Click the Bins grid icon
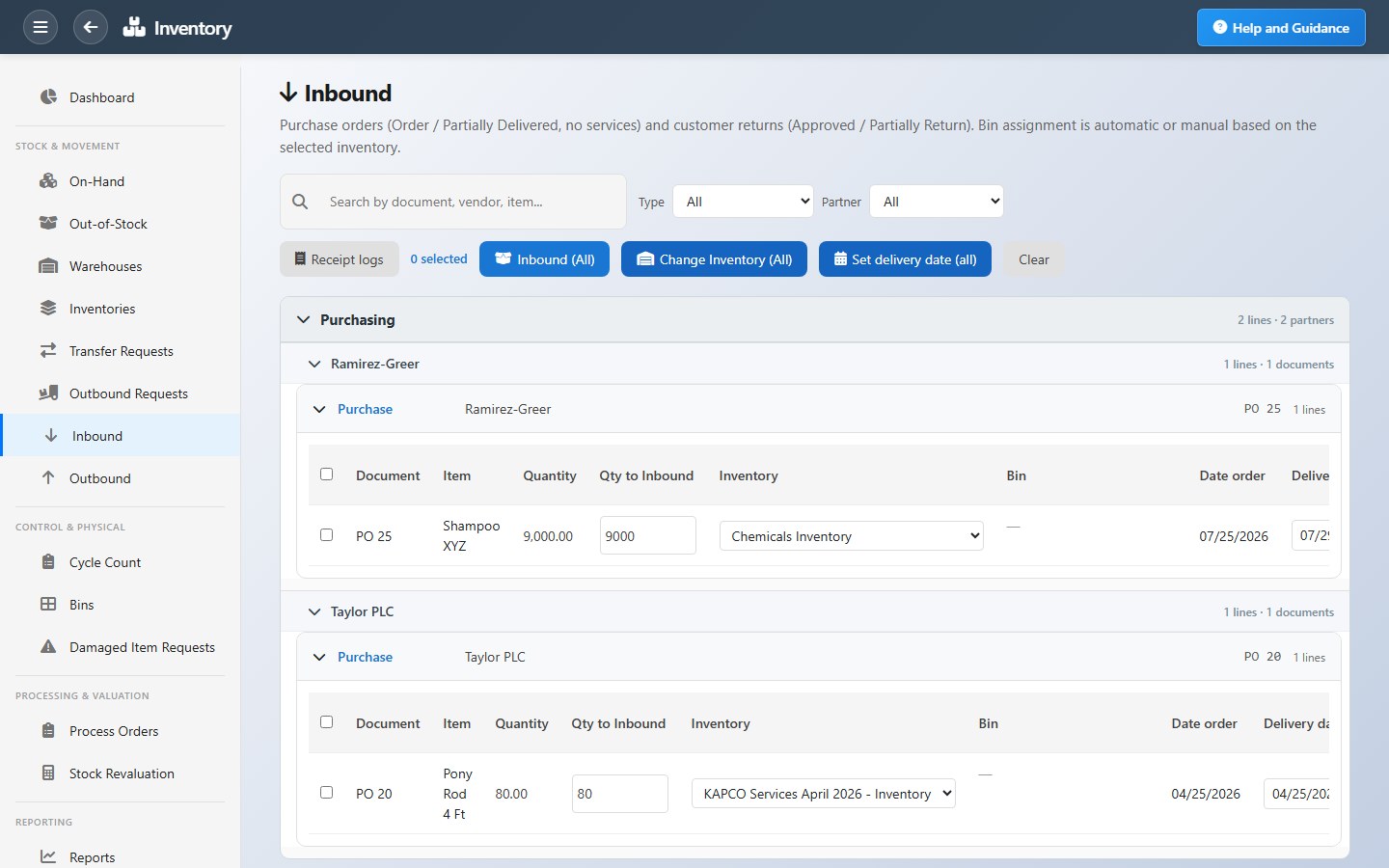This screenshot has width=1389, height=868. pos(48,604)
